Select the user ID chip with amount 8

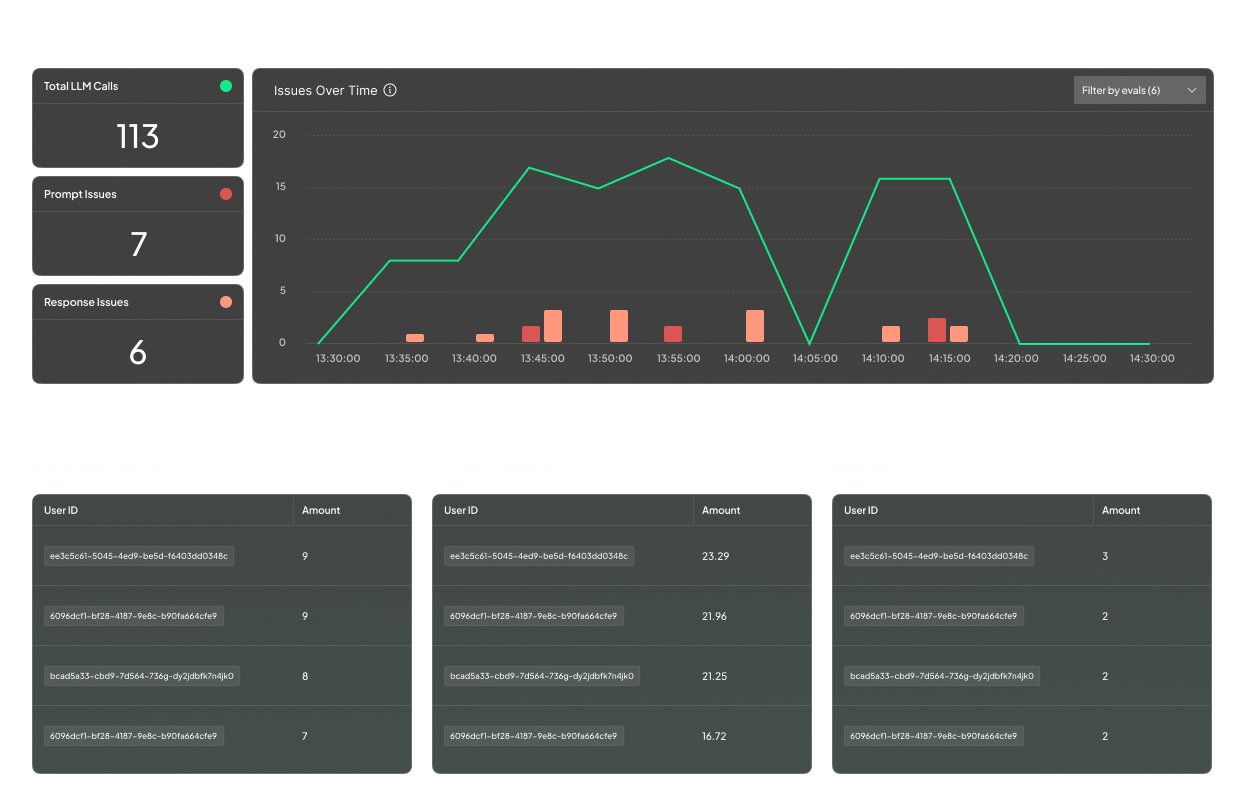[142, 676]
